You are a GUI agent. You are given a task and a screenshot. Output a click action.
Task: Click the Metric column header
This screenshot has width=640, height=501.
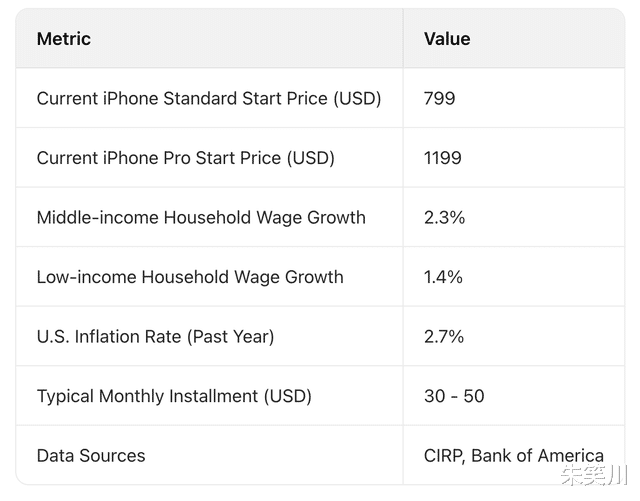[x=64, y=39]
